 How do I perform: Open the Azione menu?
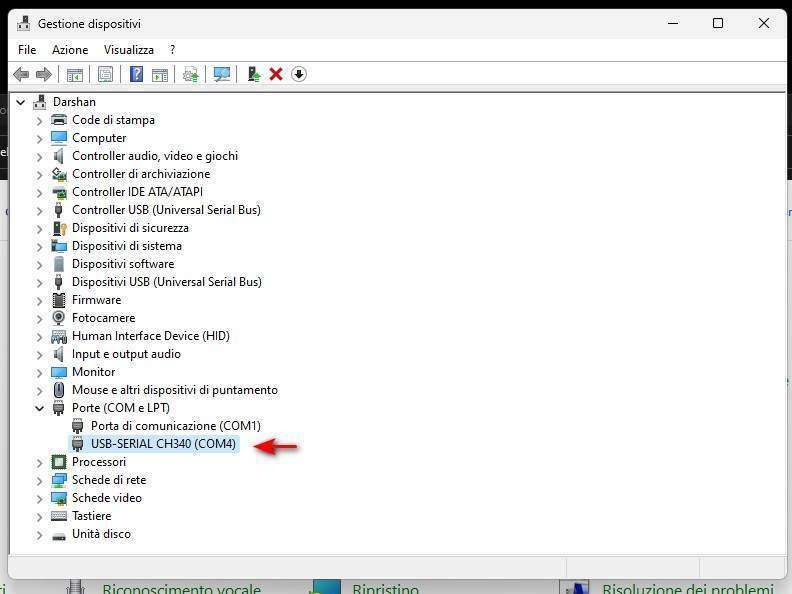coord(70,49)
